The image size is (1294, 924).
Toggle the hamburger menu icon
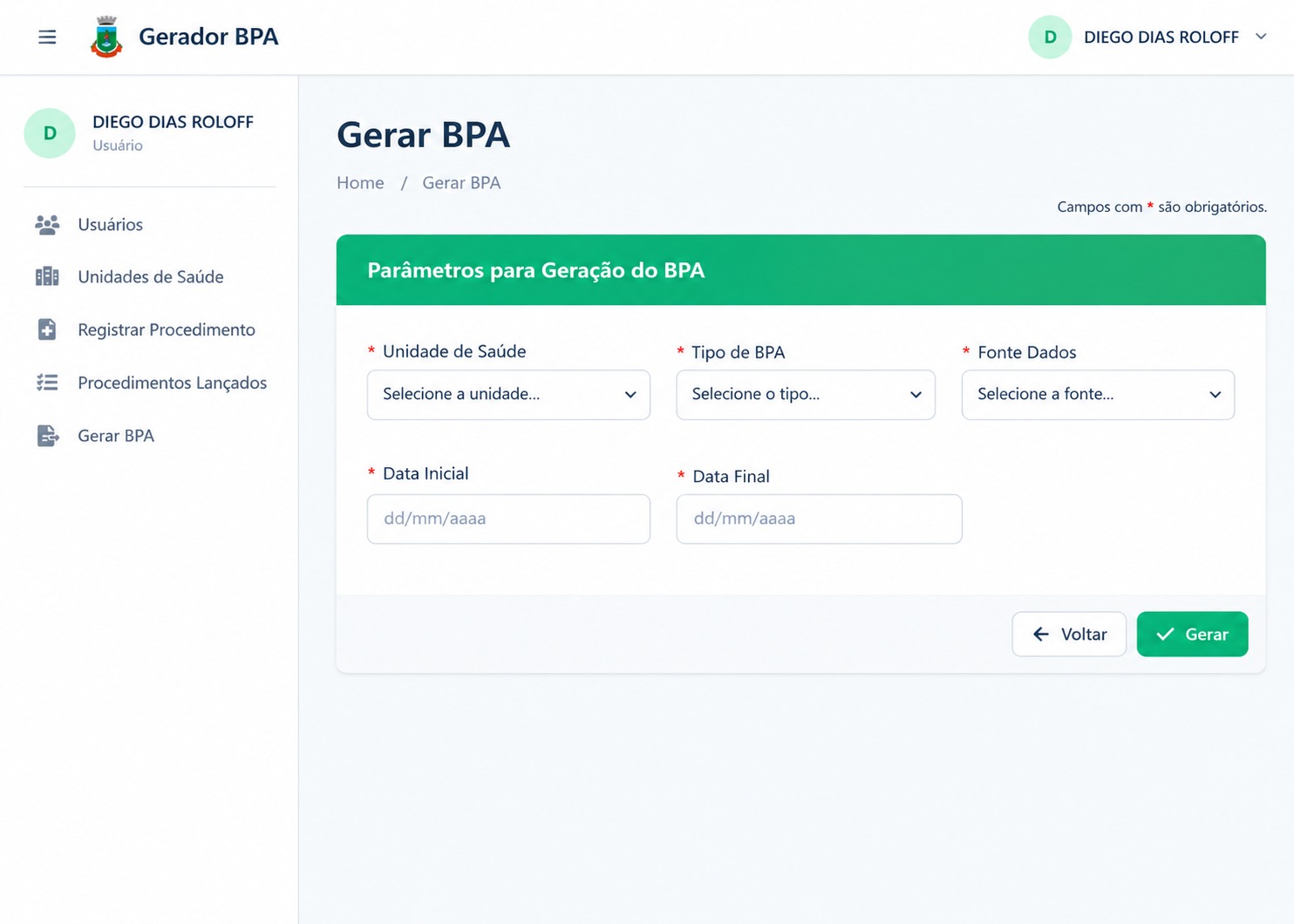(x=47, y=37)
